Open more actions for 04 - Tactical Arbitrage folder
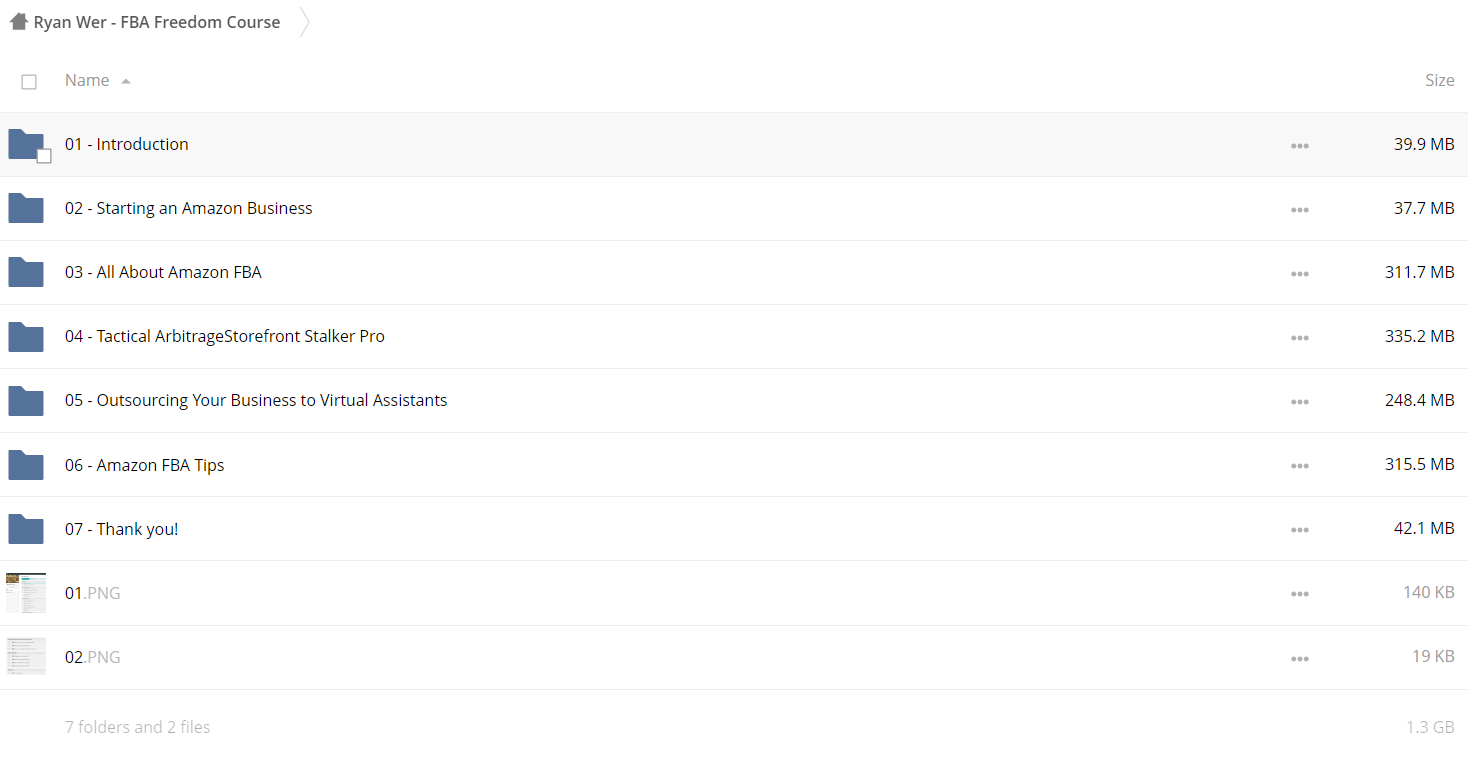Screen dimensions: 1468x772 pos(1300,338)
